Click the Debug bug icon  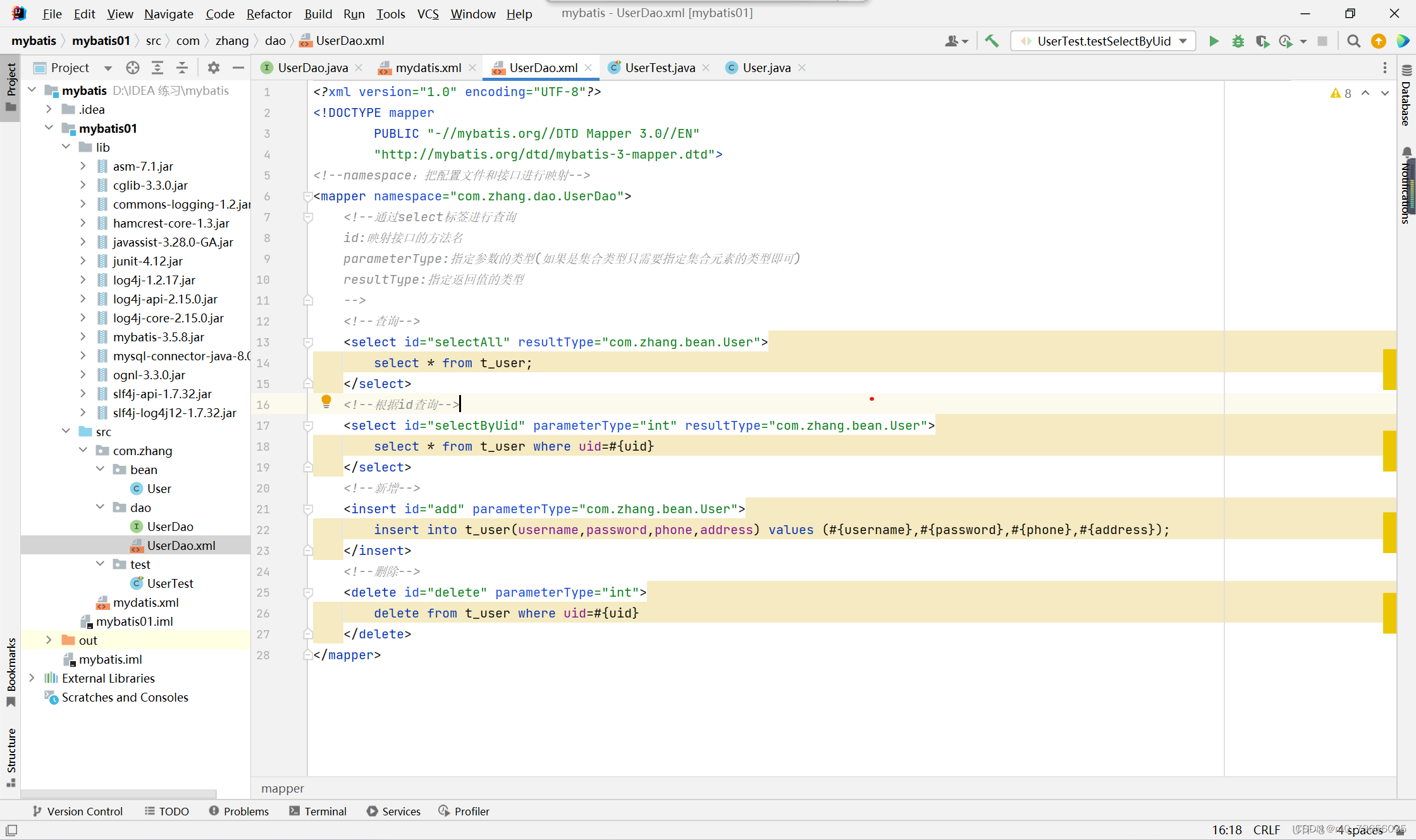pos(1238,41)
